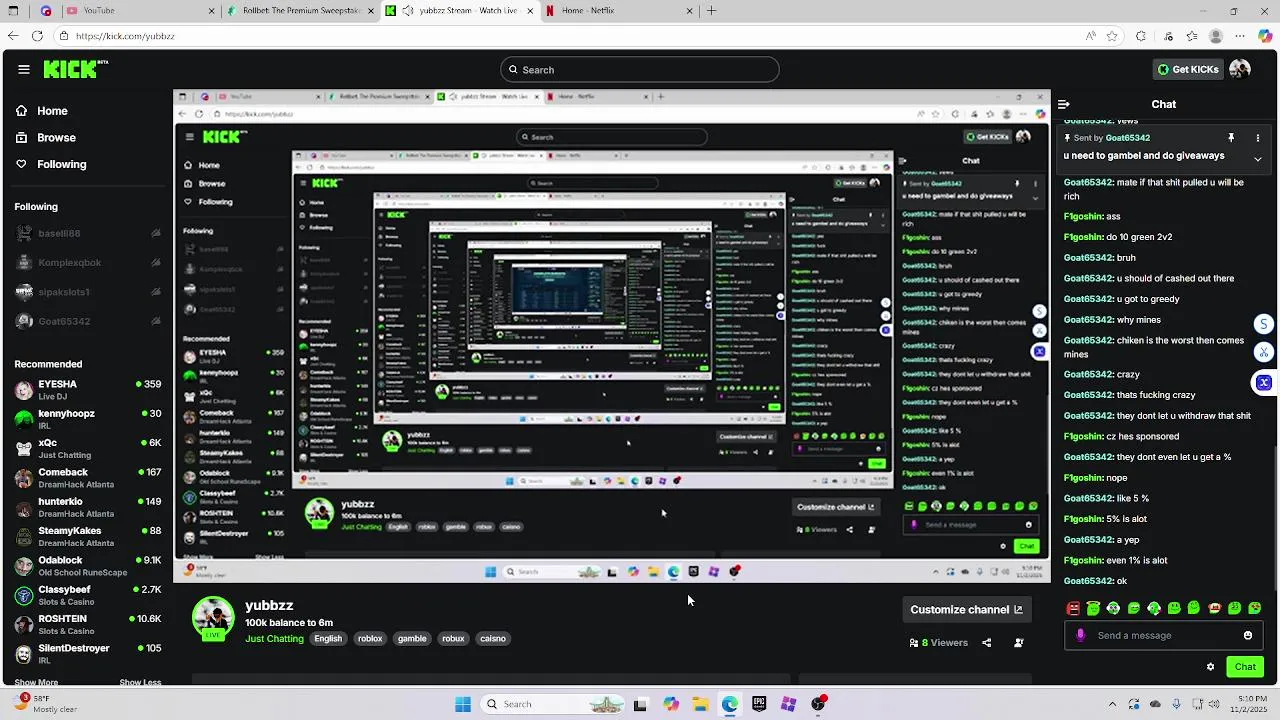Open Edge Copilot sidebar icon
The width and height of the screenshot is (1280, 720).
point(1265,36)
